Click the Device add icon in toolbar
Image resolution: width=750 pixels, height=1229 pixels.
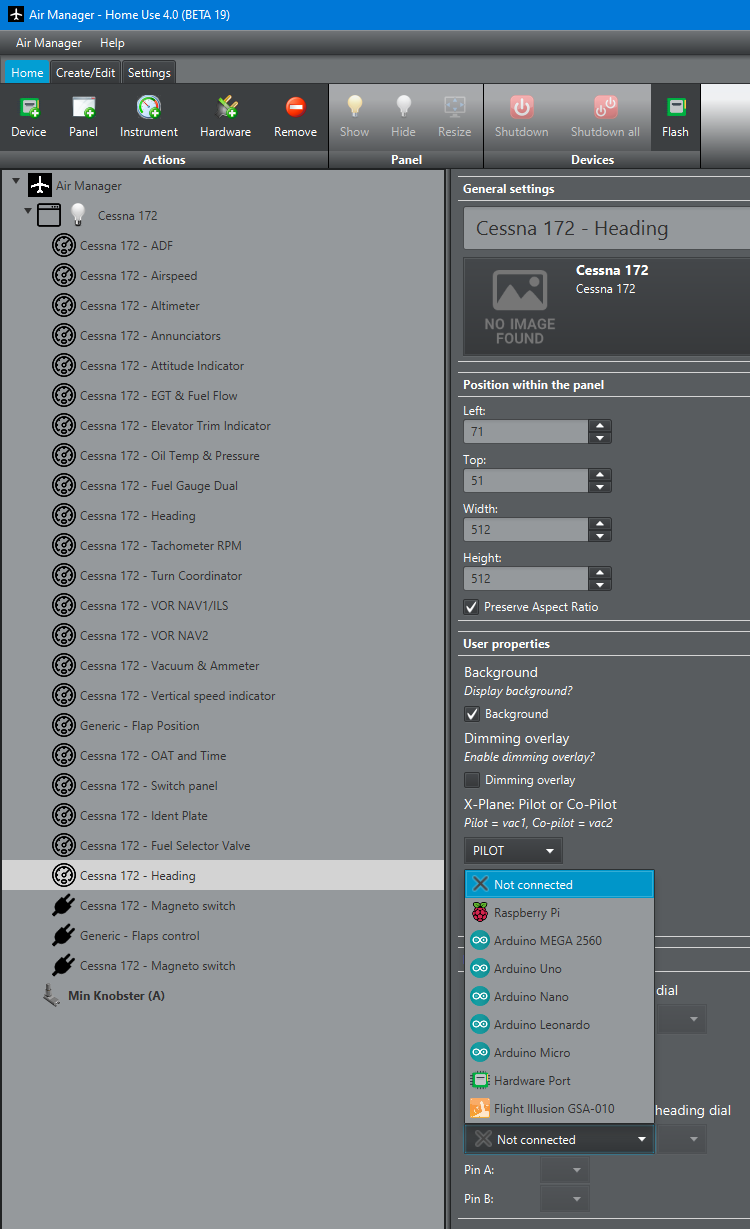(29, 108)
